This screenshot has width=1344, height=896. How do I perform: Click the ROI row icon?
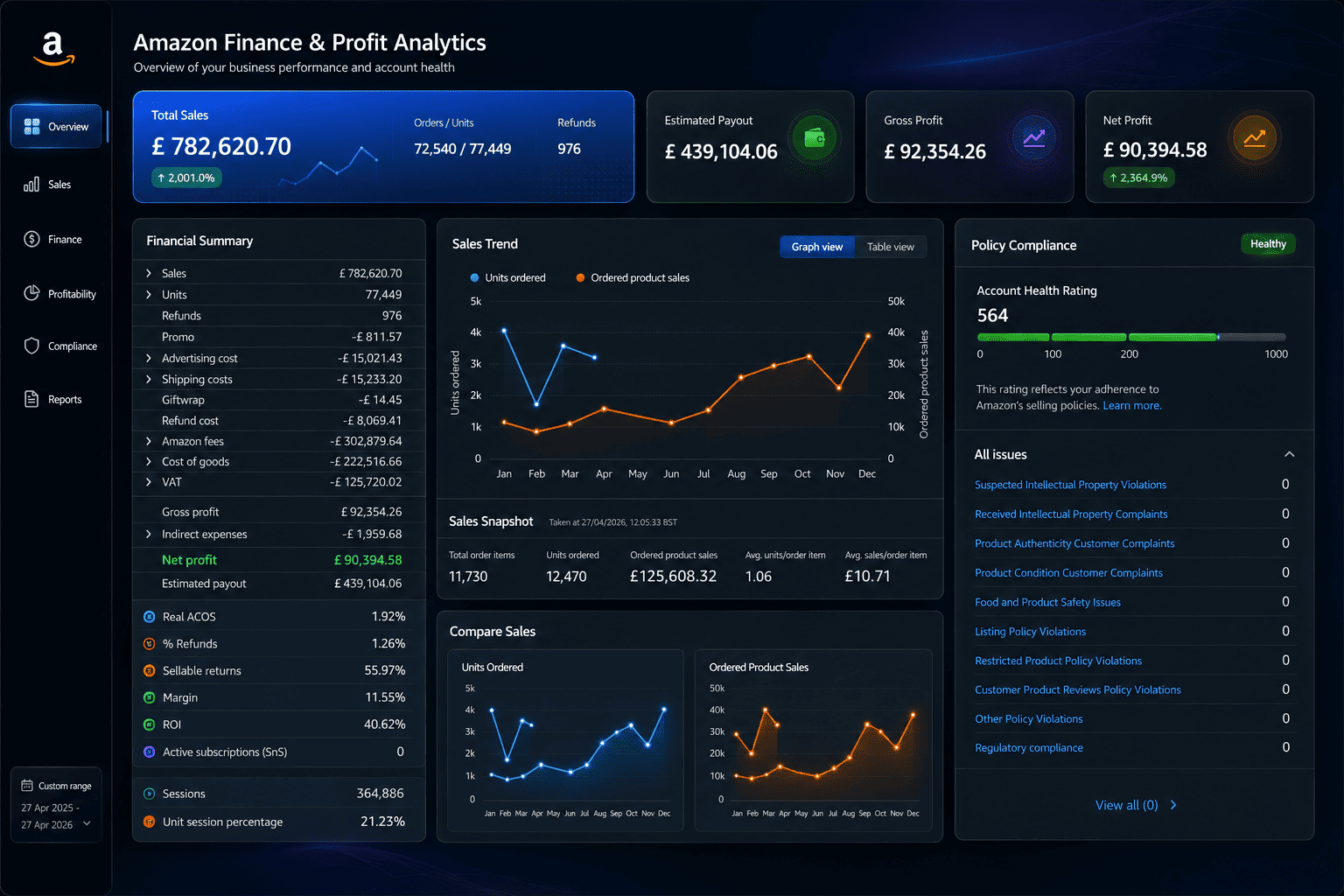[149, 725]
